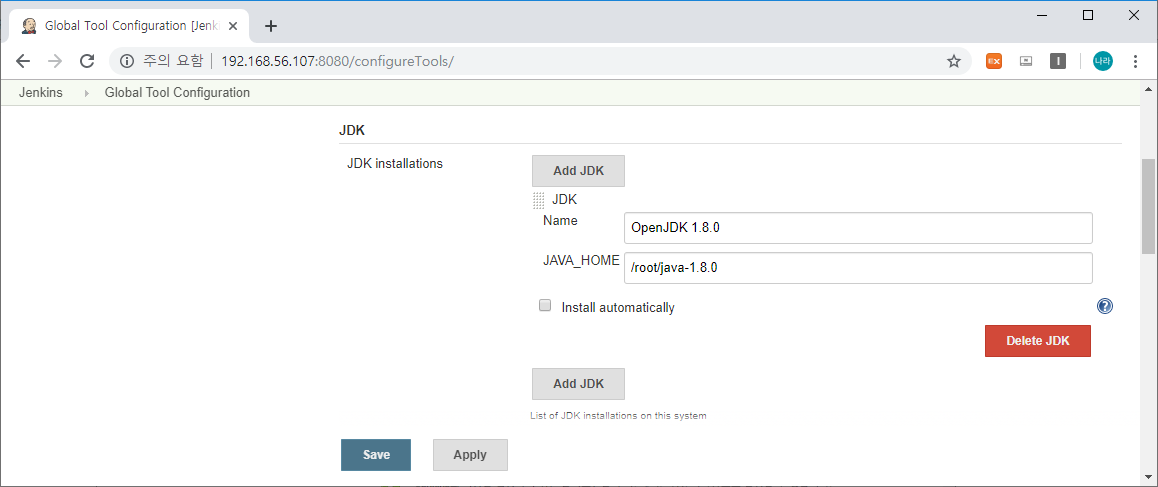Click the JDK Name input field

point(857,228)
